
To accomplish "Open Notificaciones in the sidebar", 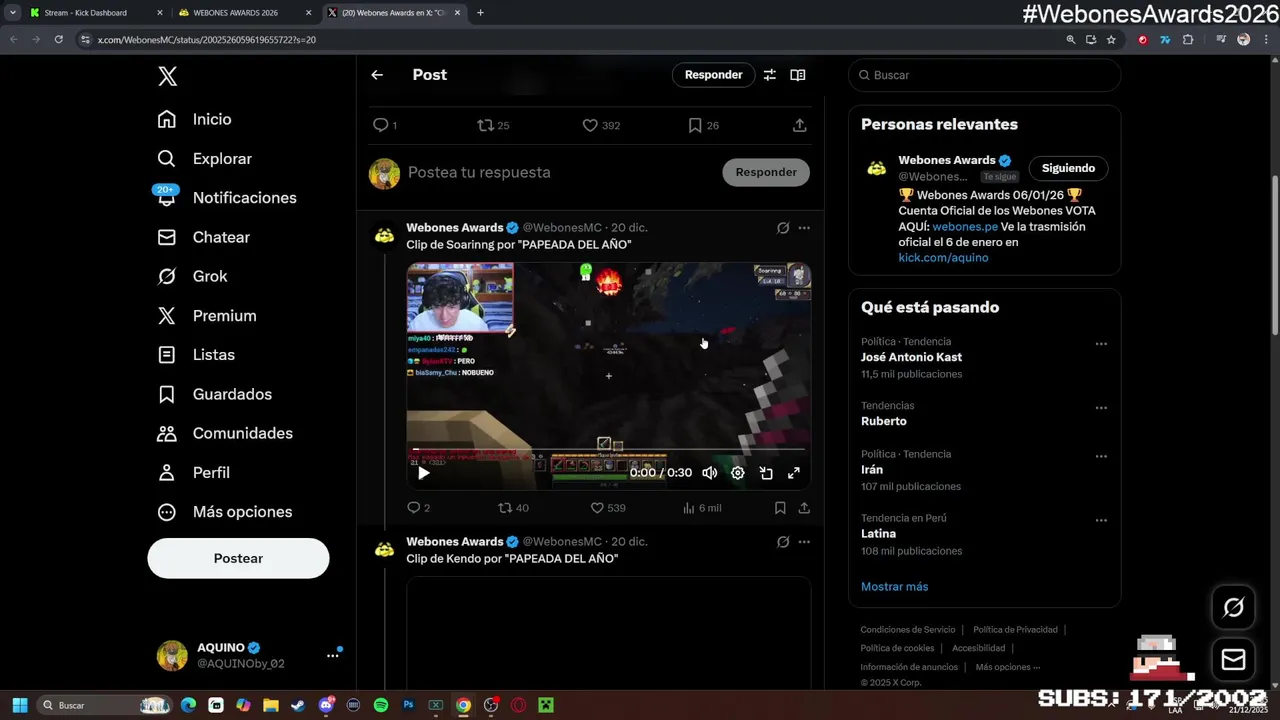I will point(226,197).
